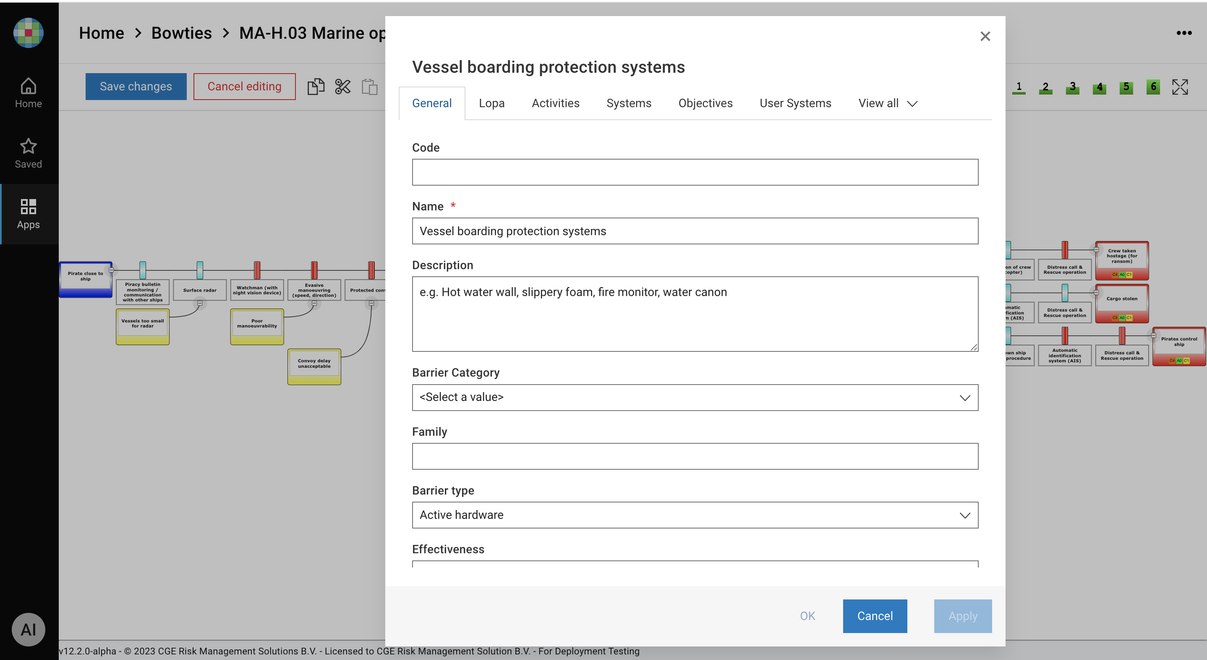The width and height of the screenshot is (1207, 660).
Task: Select diagram level 1 button
Action: coord(1019,87)
